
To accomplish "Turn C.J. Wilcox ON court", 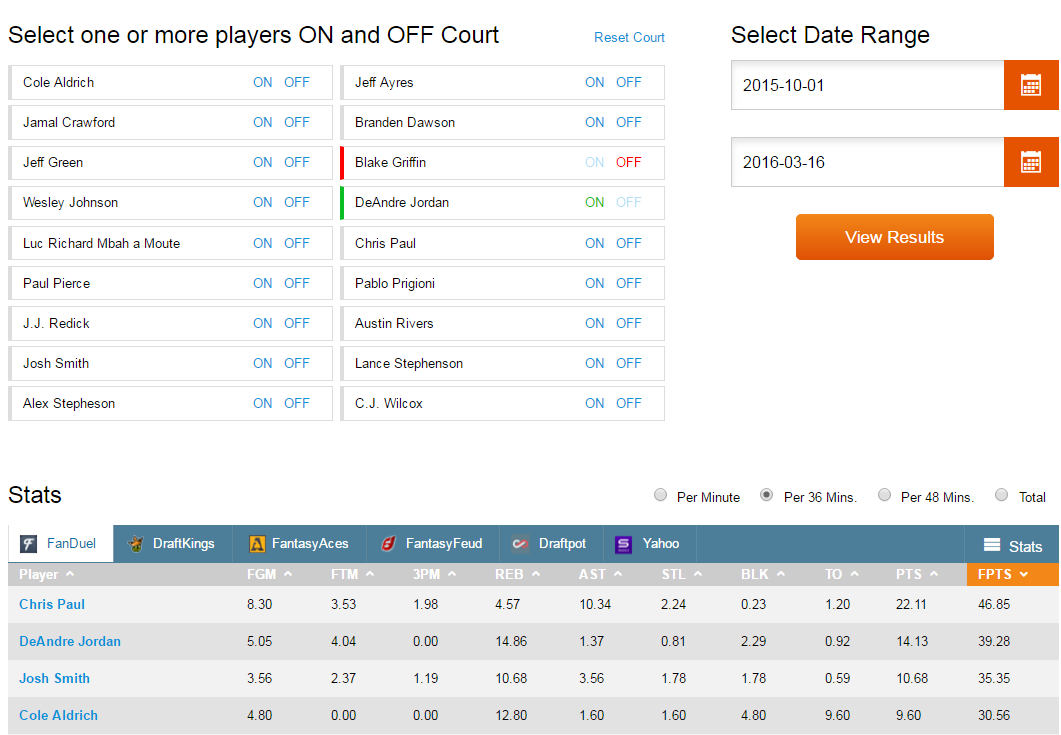I will tap(595, 403).
